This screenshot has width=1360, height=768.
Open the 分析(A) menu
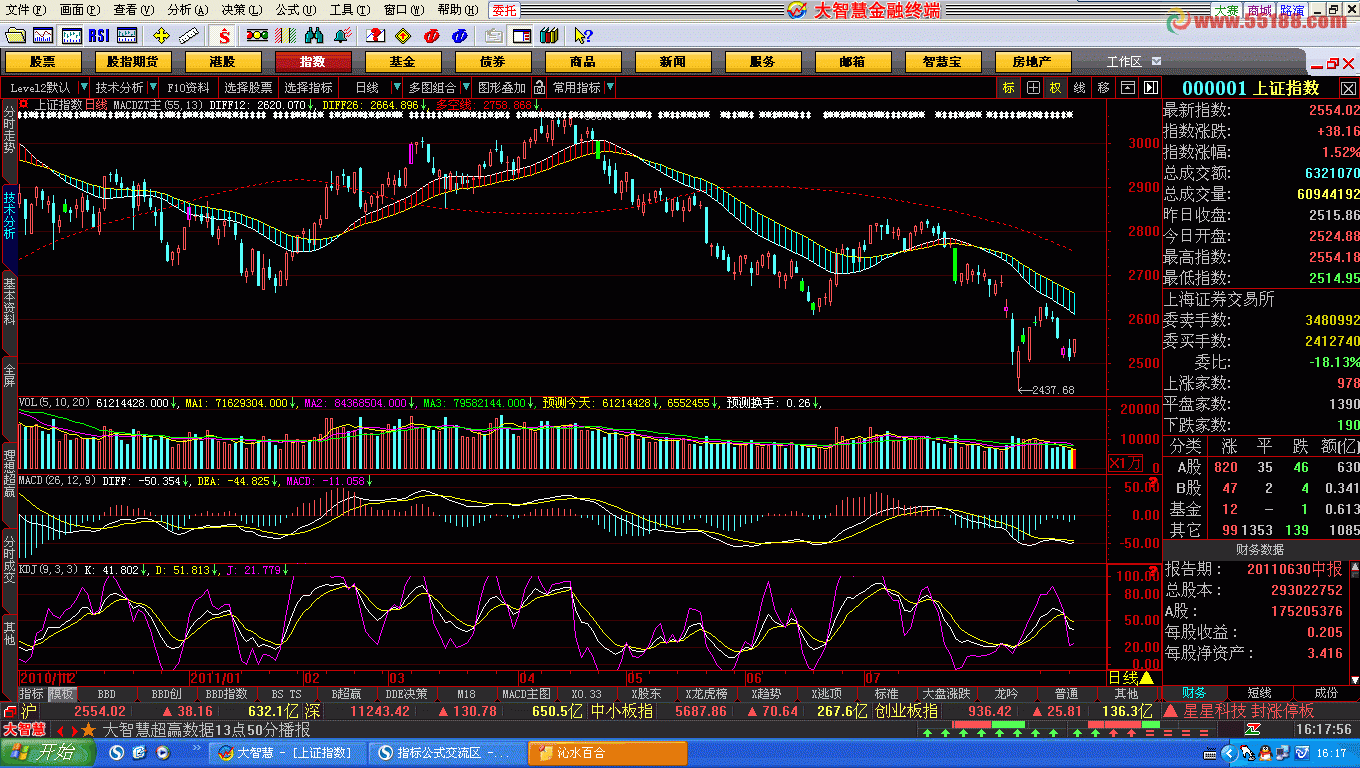[188, 9]
